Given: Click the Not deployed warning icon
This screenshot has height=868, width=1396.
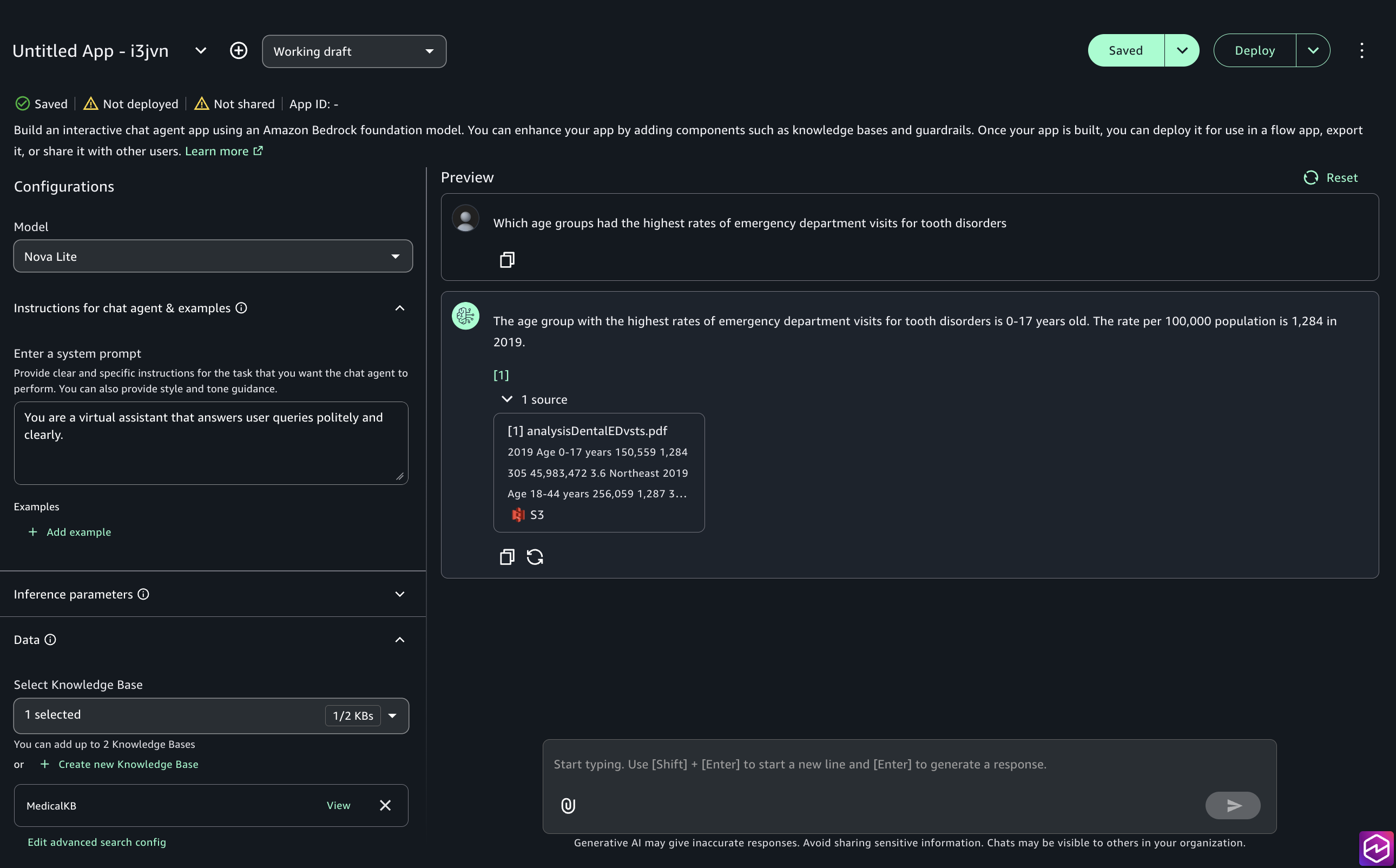Looking at the screenshot, I should point(90,103).
